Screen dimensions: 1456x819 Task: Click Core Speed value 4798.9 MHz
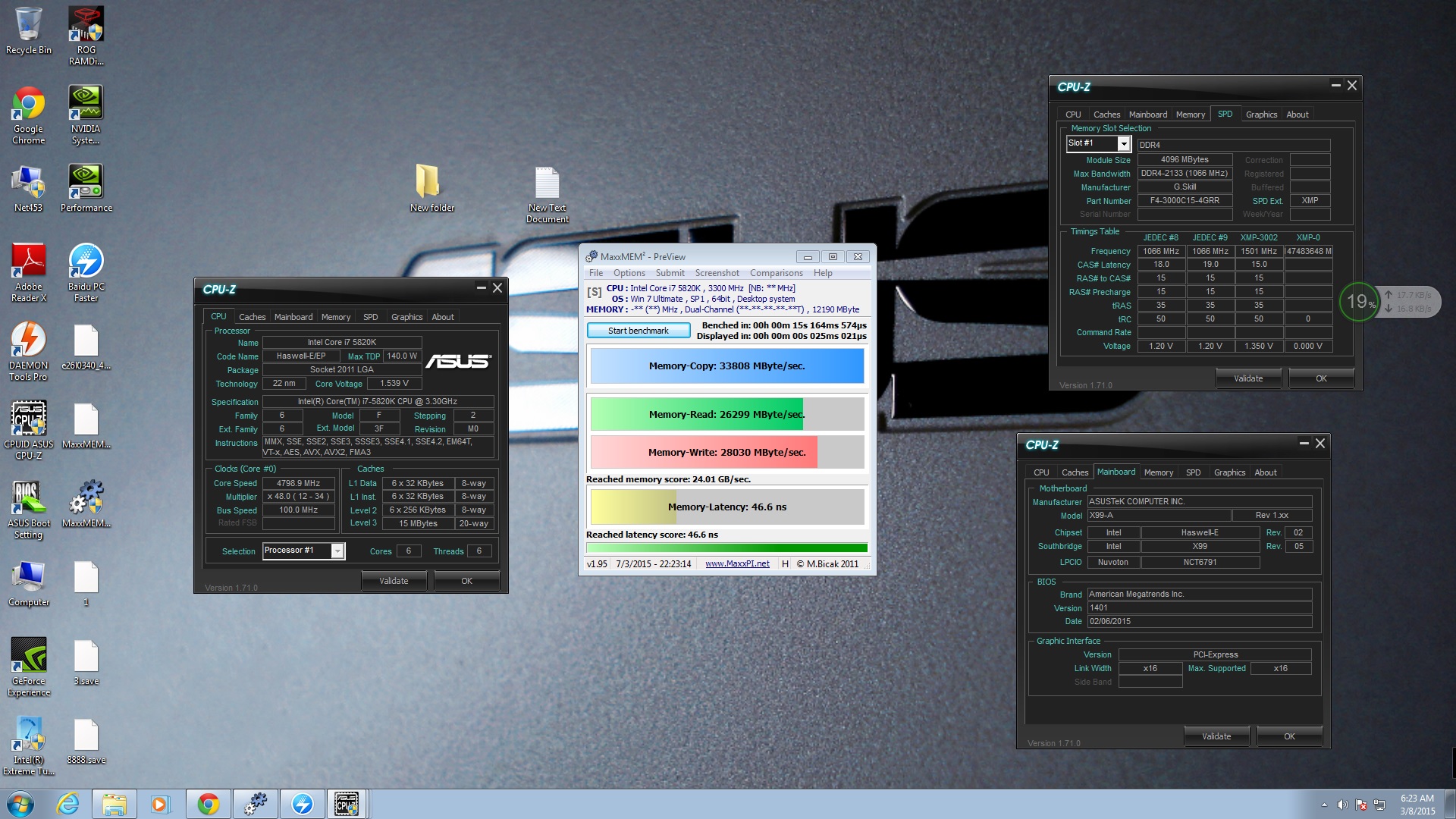(298, 483)
